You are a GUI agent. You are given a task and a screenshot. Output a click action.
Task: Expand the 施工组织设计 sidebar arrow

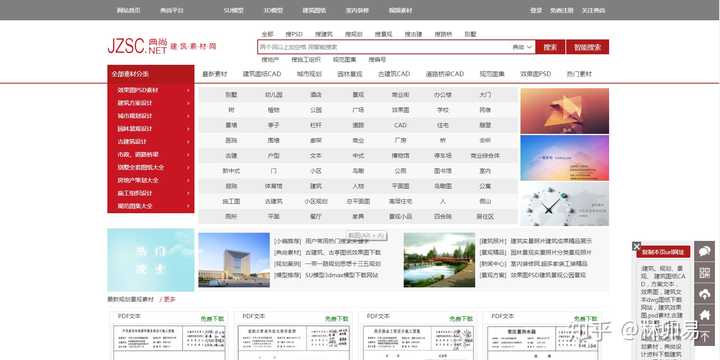[188, 193]
